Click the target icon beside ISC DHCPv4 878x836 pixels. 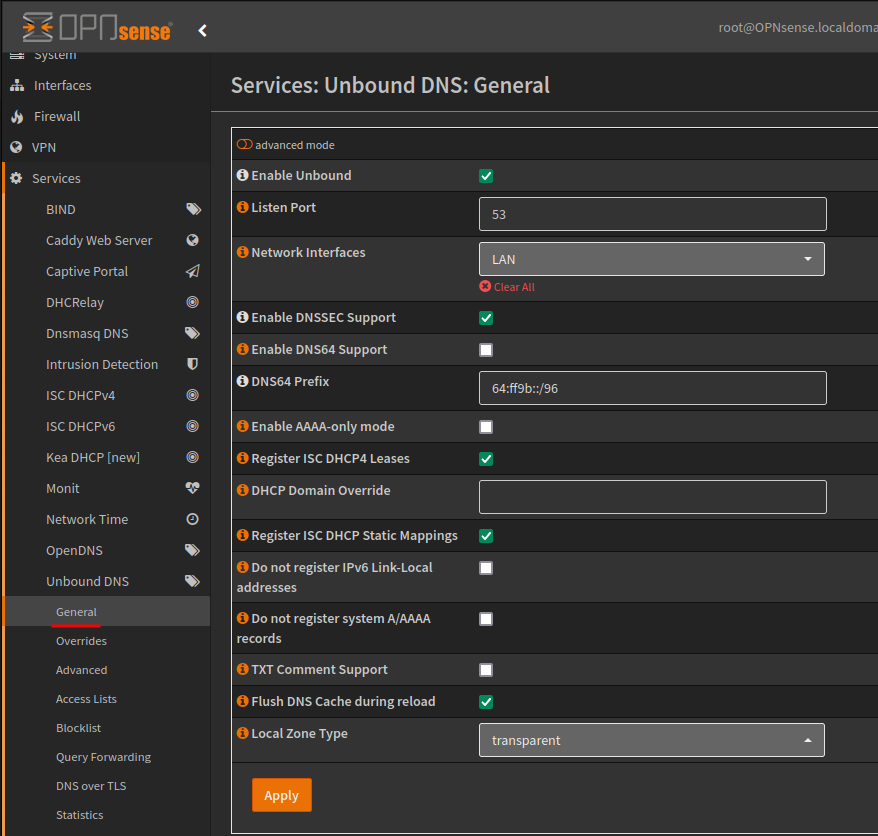click(193, 395)
